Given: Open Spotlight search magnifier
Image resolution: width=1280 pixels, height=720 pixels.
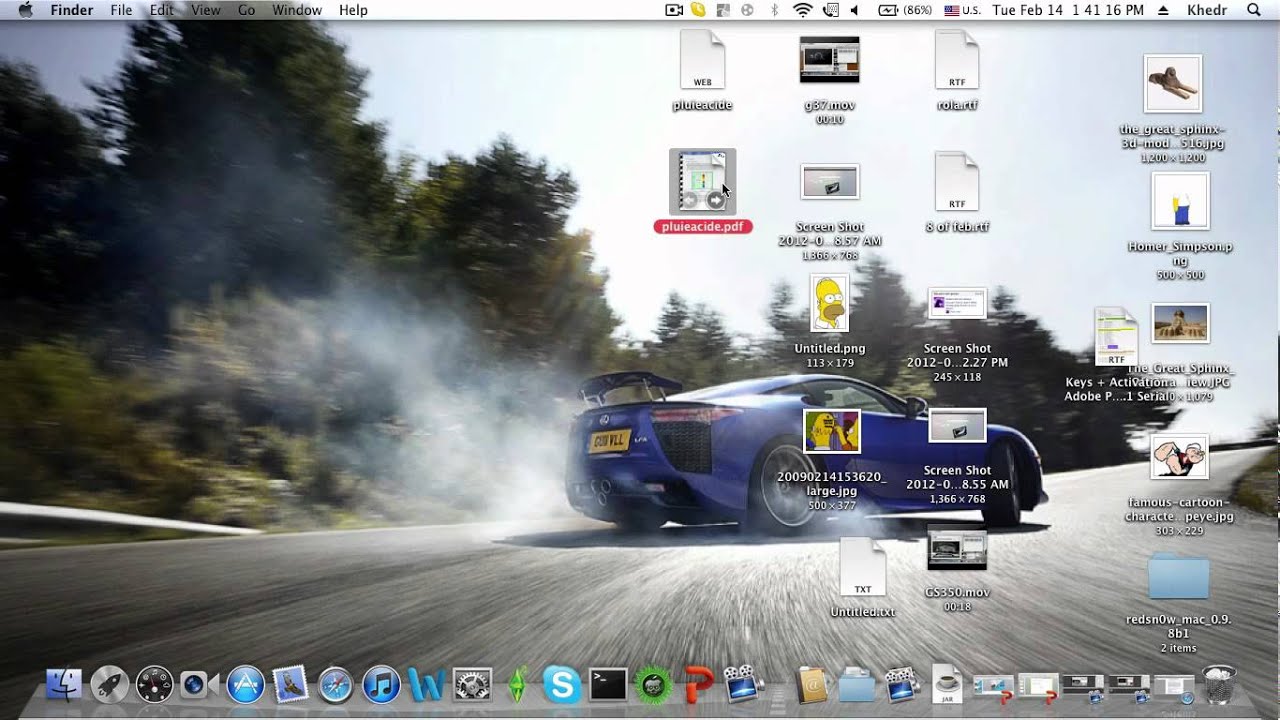Looking at the screenshot, I should [x=1255, y=10].
